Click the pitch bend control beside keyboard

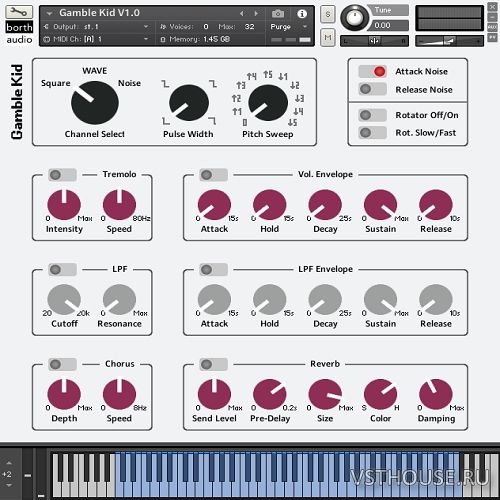pos(28,475)
